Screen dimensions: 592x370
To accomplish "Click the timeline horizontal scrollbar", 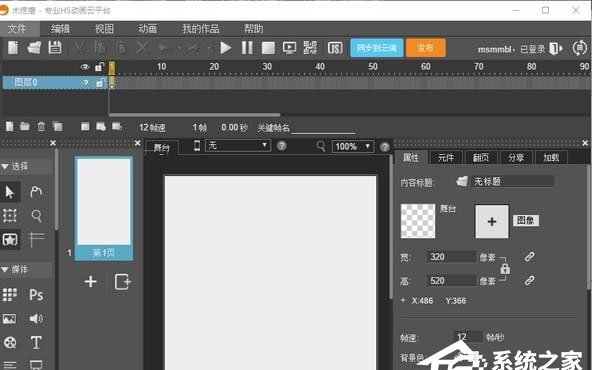I will point(194,114).
